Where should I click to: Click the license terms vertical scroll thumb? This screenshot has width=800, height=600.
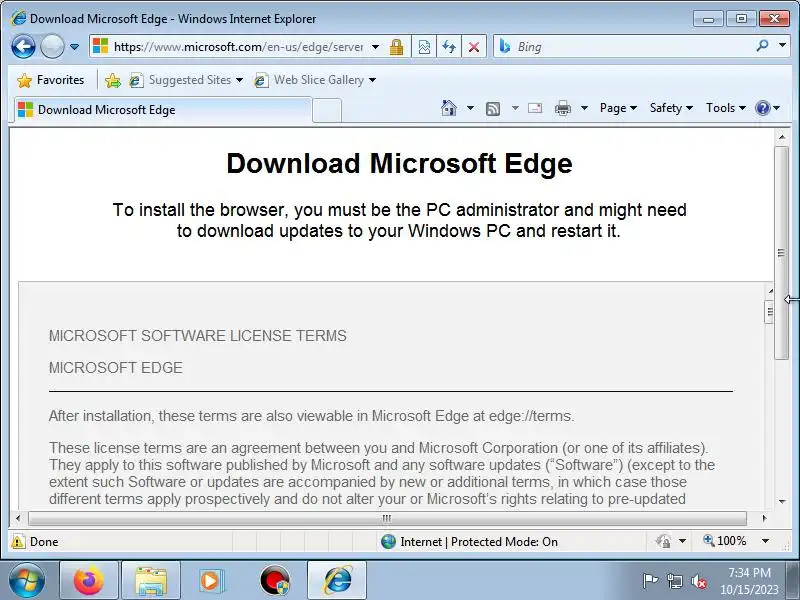click(x=769, y=312)
